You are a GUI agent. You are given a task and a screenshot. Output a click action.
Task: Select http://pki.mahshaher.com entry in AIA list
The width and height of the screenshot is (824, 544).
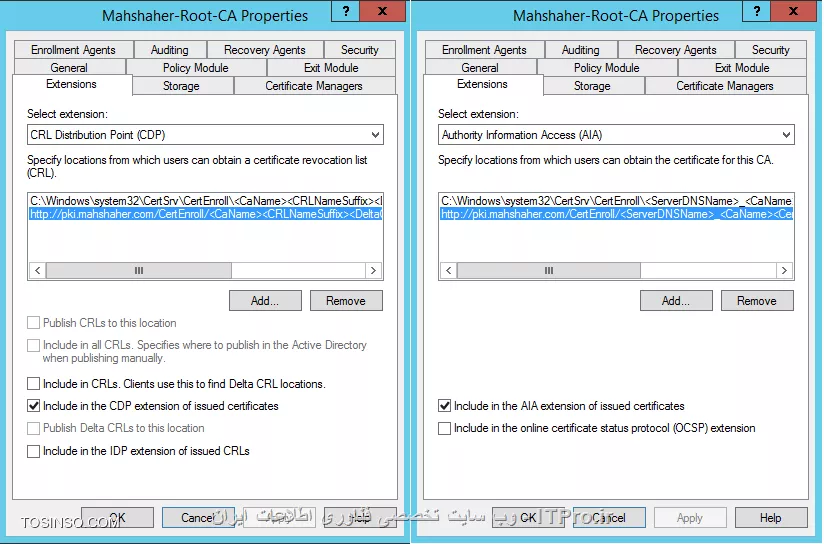pyautogui.click(x=616, y=214)
